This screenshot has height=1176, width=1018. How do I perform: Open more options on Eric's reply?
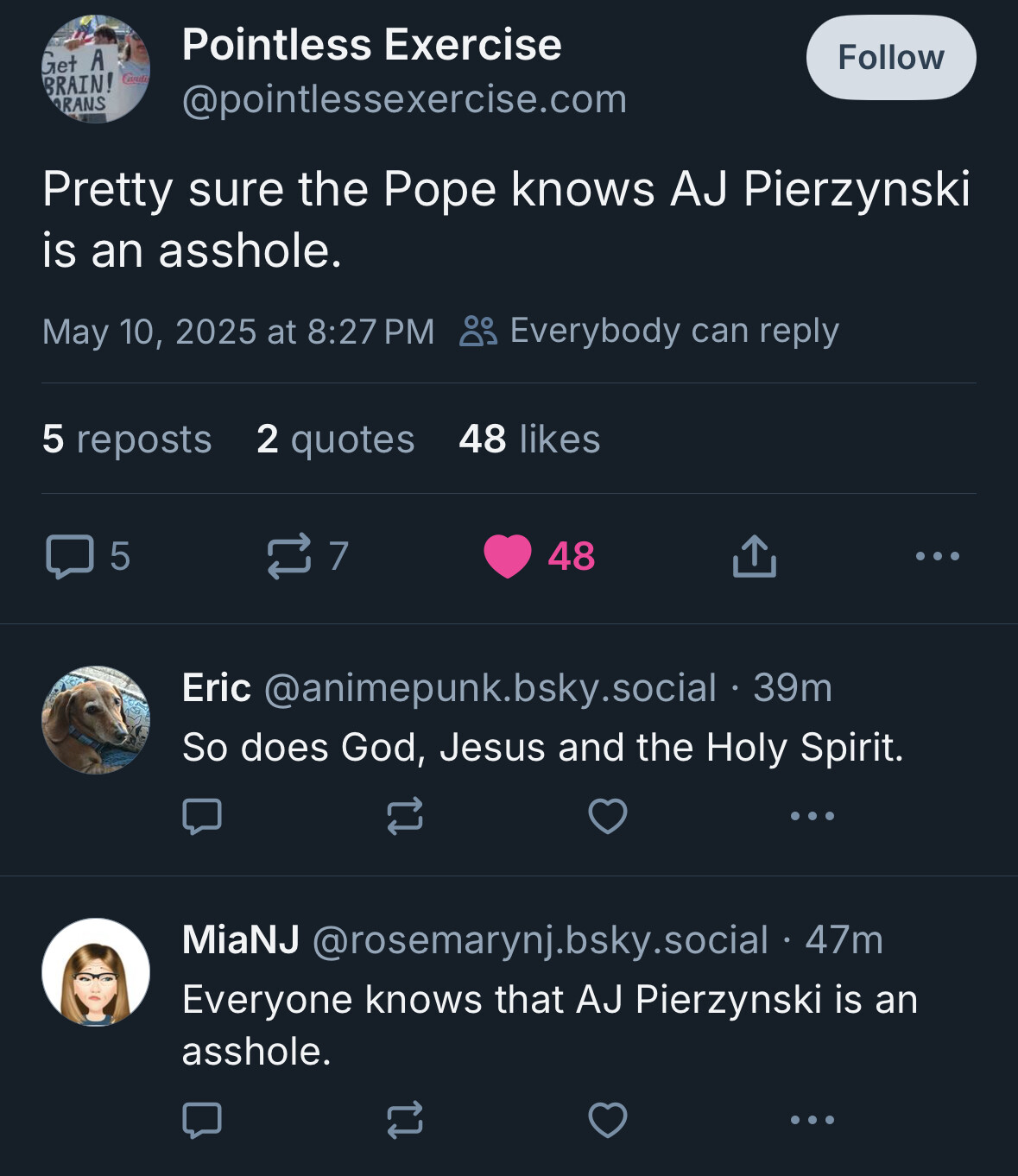(x=813, y=815)
